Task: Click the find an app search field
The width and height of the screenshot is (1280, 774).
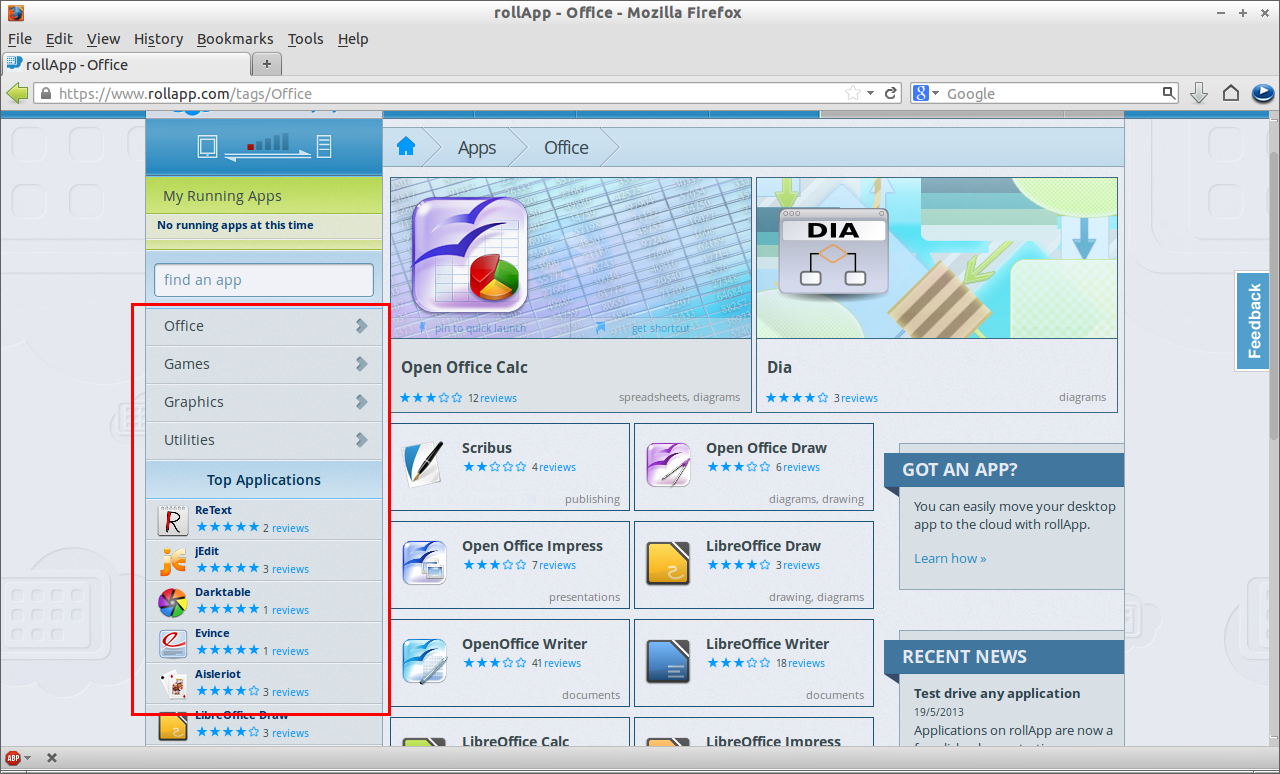Action: click(264, 280)
